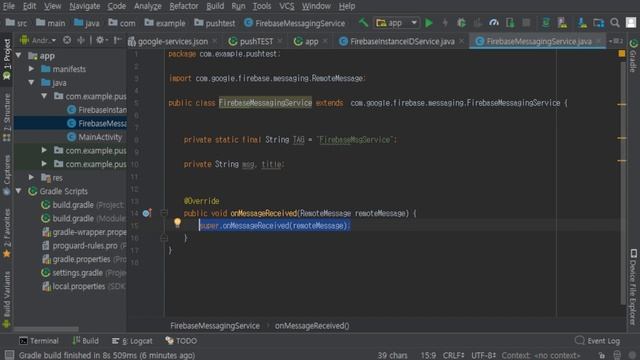Switch to the pushTEST editor tab
The height and width of the screenshot is (360, 640).
pos(256,41)
